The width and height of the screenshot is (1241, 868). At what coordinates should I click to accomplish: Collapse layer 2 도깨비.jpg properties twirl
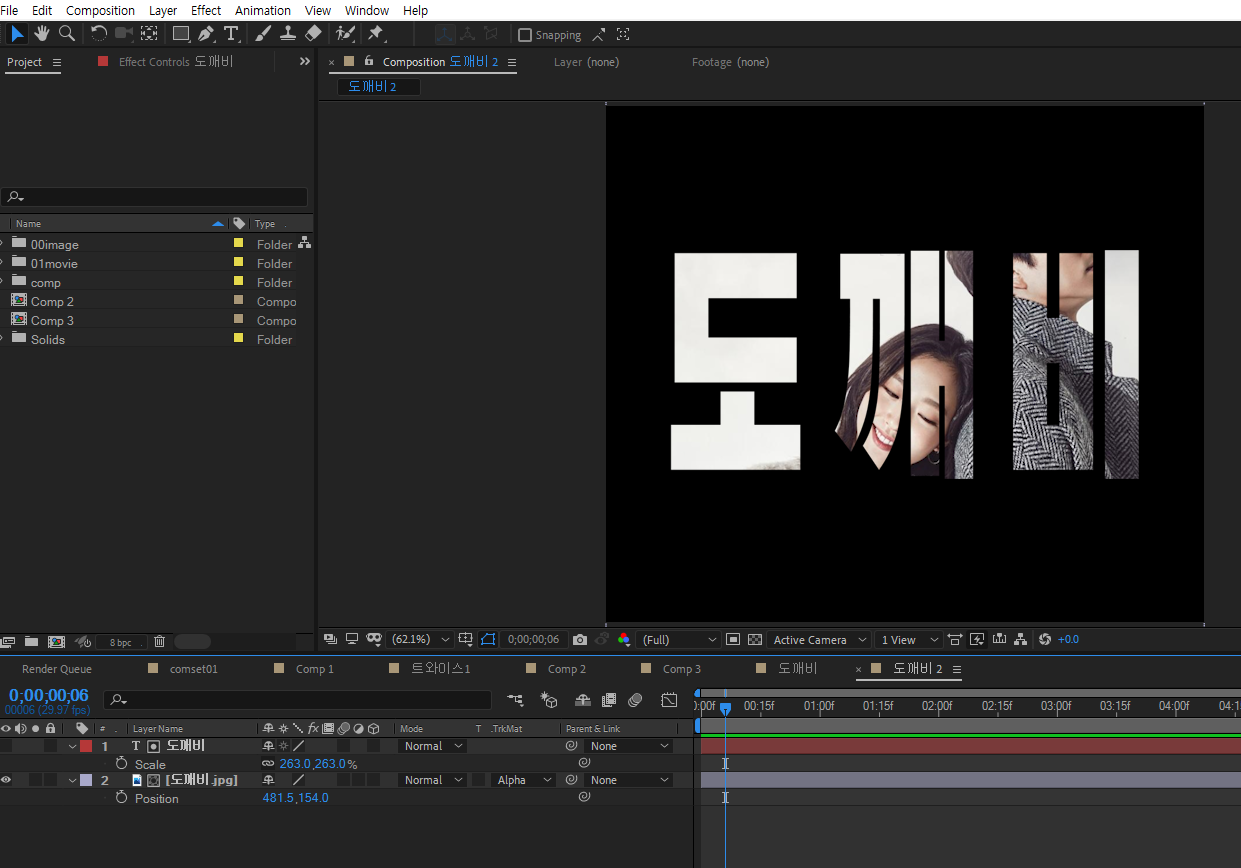(x=73, y=780)
